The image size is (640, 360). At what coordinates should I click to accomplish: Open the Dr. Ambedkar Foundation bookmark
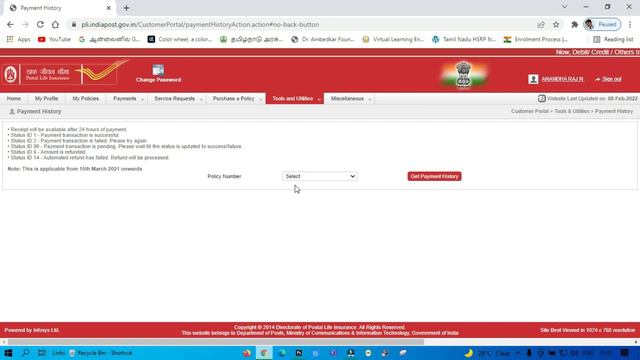[x=322, y=39]
